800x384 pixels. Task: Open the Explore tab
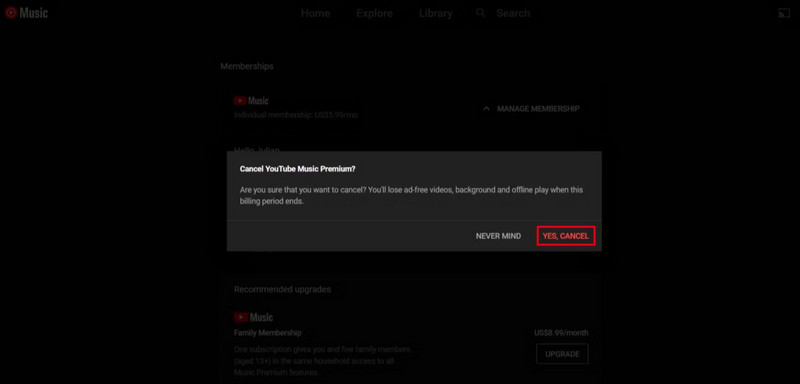pos(374,13)
